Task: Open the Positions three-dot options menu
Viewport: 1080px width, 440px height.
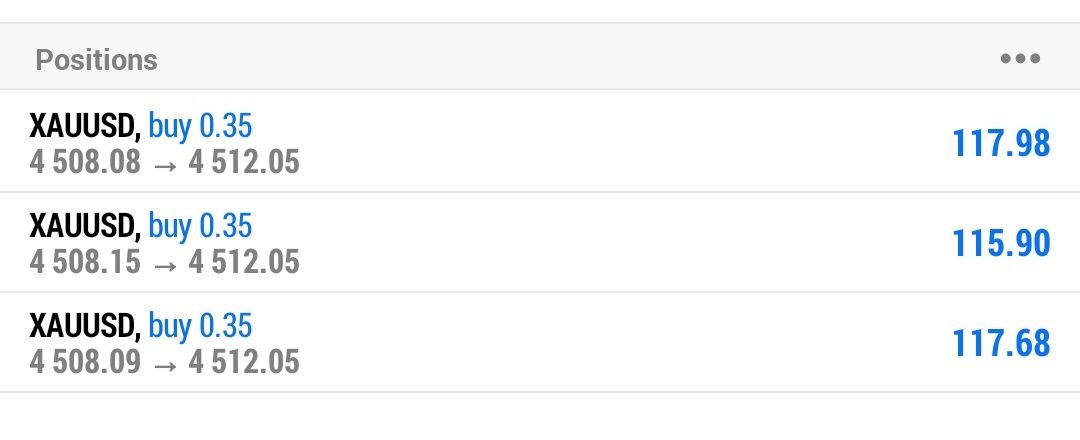Action: (1020, 59)
